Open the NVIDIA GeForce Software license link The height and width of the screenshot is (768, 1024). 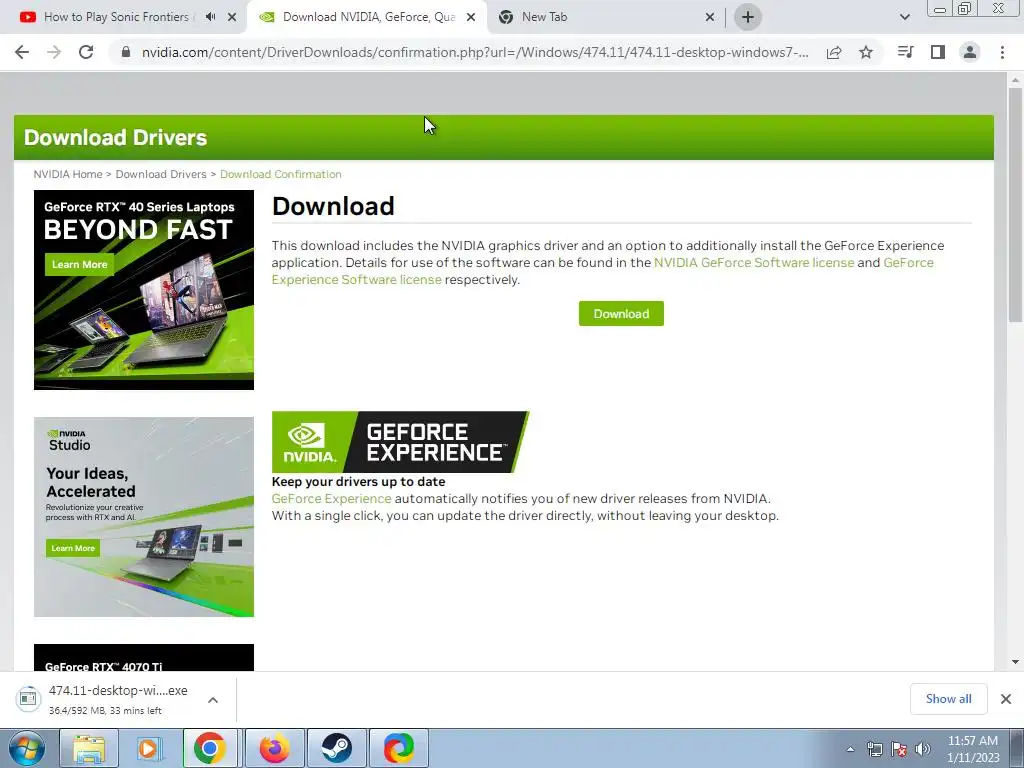[x=754, y=263]
